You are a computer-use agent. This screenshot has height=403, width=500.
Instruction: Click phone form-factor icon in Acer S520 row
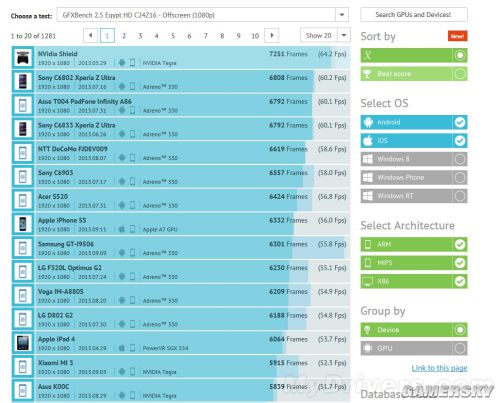[132, 205]
